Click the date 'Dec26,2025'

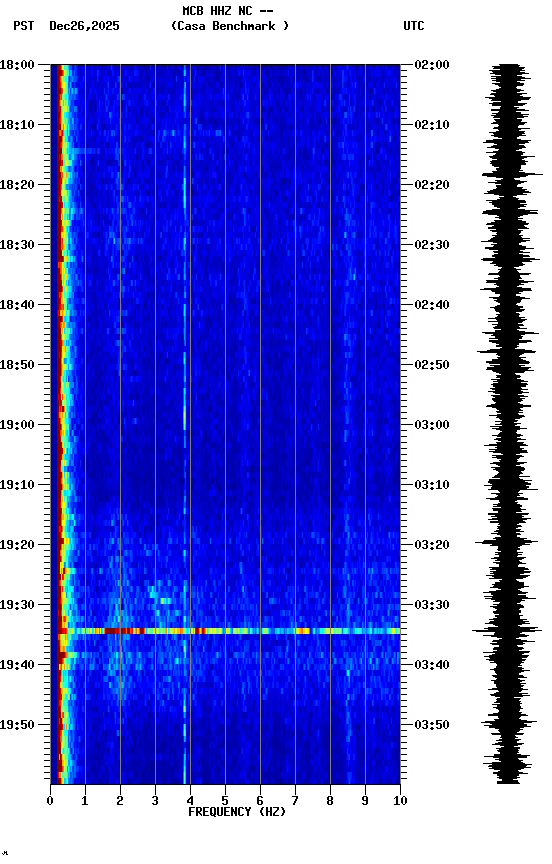tap(84, 26)
